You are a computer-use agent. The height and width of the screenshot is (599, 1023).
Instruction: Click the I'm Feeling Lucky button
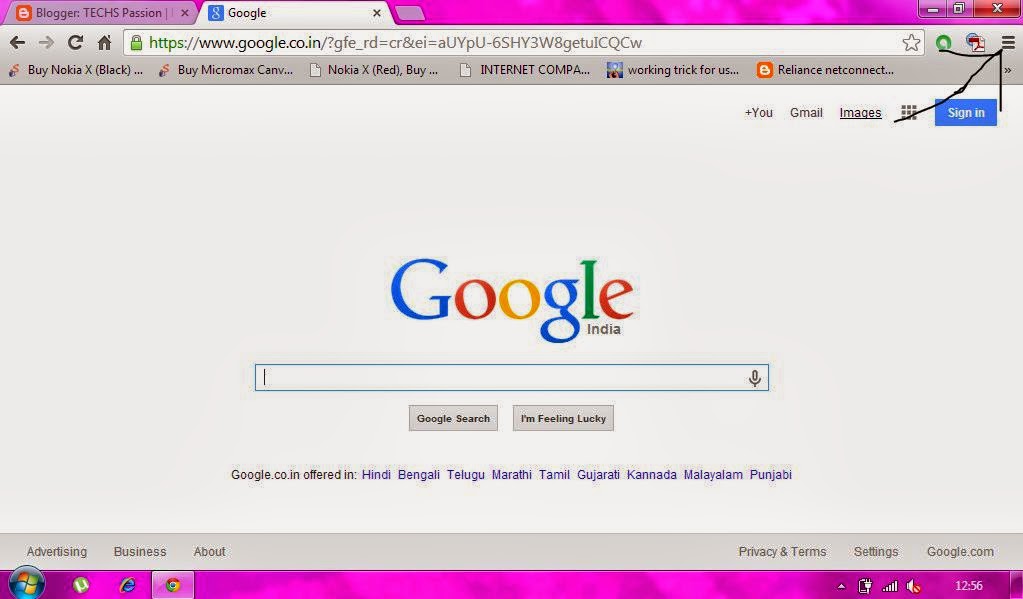click(563, 418)
